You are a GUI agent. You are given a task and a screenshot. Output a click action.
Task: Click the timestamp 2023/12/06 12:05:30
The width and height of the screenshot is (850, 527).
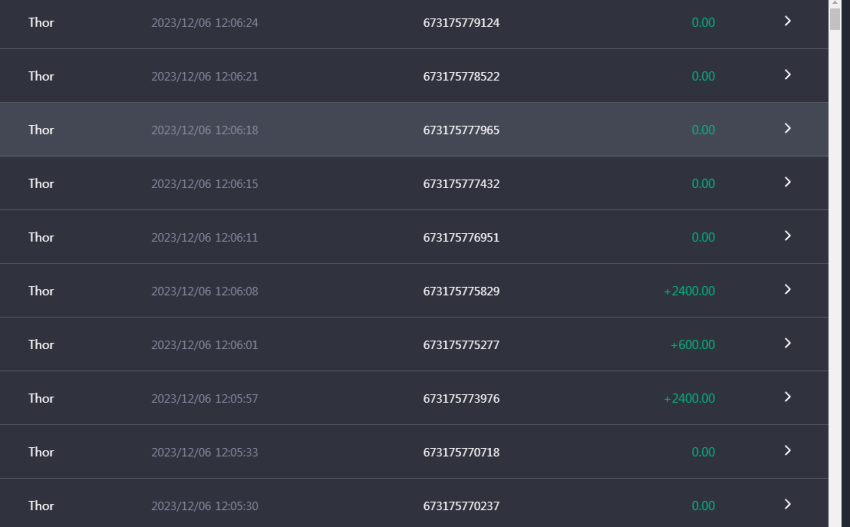click(x=204, y=506)
